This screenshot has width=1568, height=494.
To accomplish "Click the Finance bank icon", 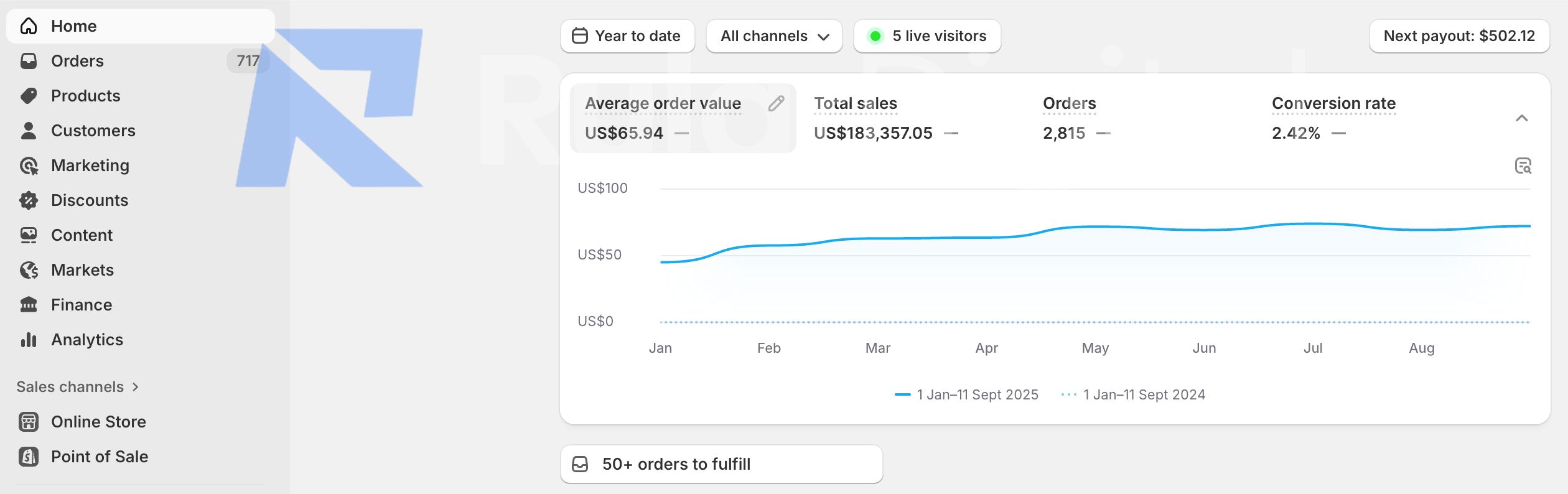I will click(29, 305).
